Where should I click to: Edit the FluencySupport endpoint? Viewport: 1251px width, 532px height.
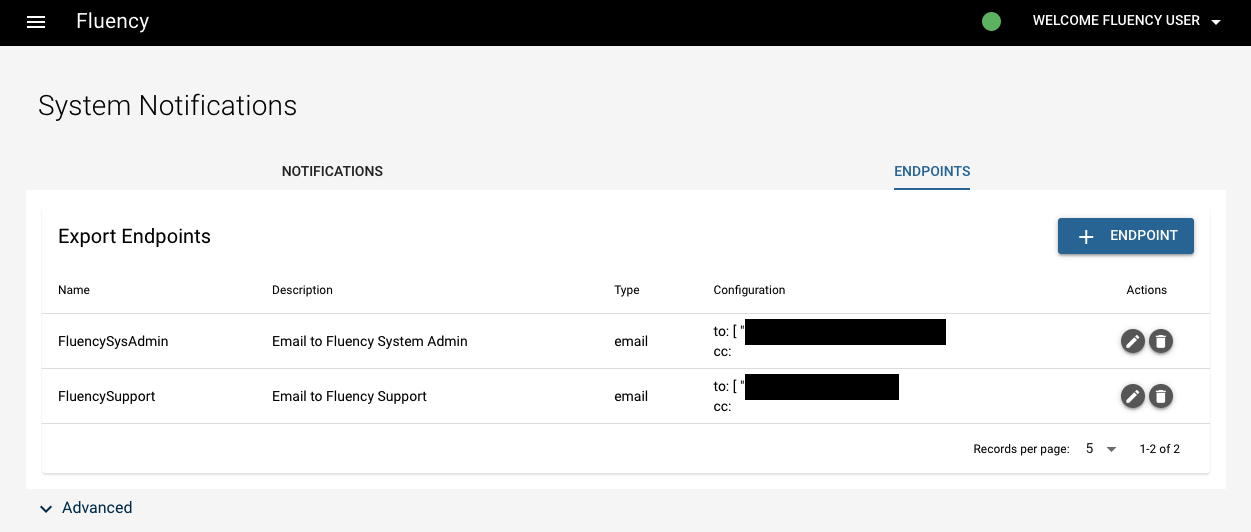1132,397
